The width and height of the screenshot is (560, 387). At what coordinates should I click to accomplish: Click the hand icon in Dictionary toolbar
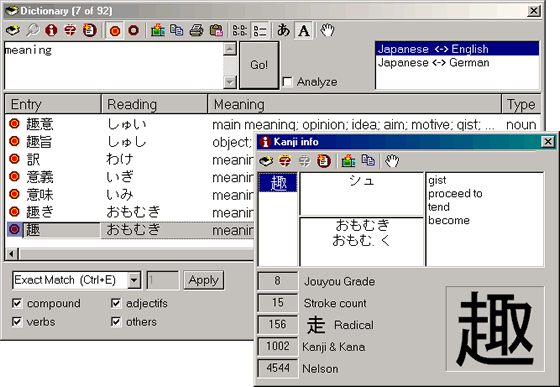point(327,30)
